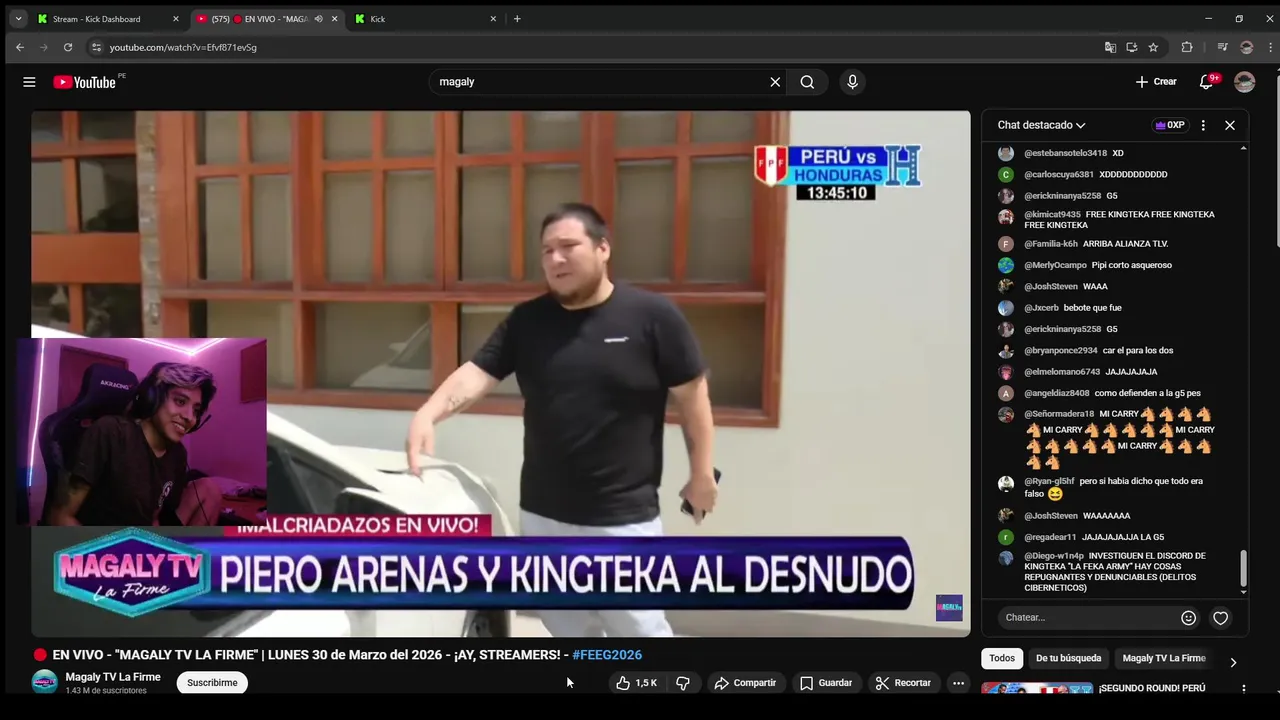Click @angeldiaz8408 chat message
1280x720 pixels.
coord(1113,393)
